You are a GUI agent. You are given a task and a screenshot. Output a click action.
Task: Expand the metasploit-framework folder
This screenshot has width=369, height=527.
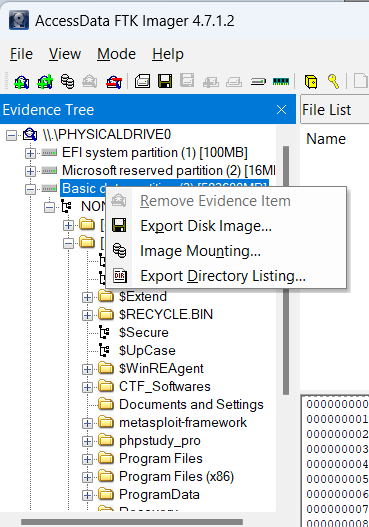pos(87,423)
